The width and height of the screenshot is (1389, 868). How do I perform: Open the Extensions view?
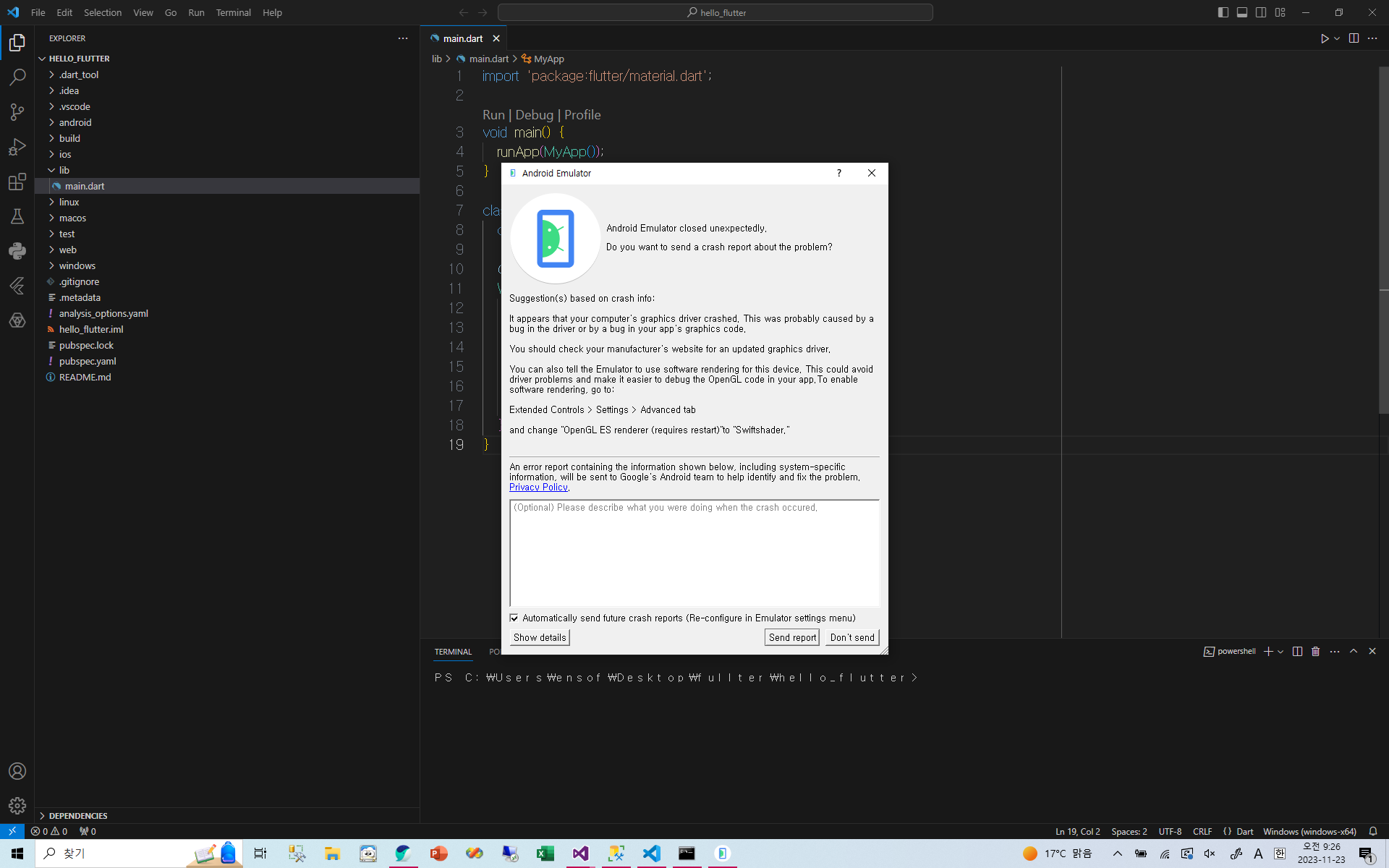click(17, 182)
